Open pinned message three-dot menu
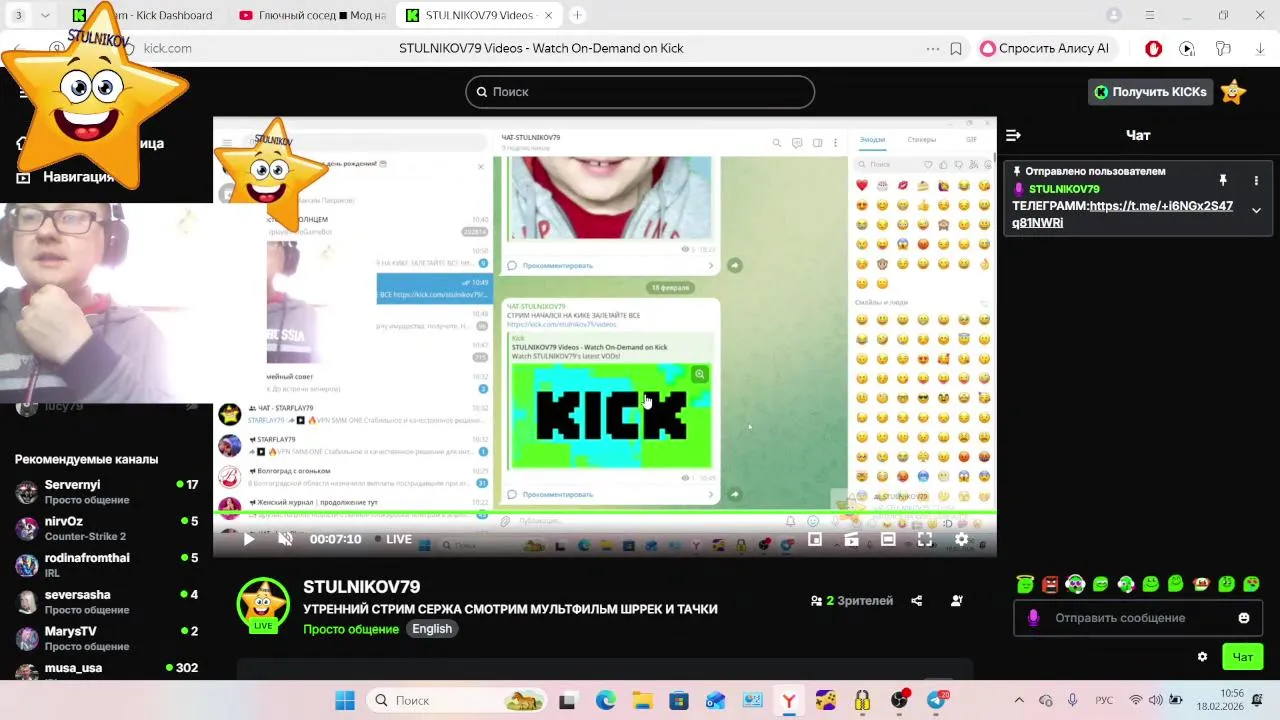 [1256, 180]
